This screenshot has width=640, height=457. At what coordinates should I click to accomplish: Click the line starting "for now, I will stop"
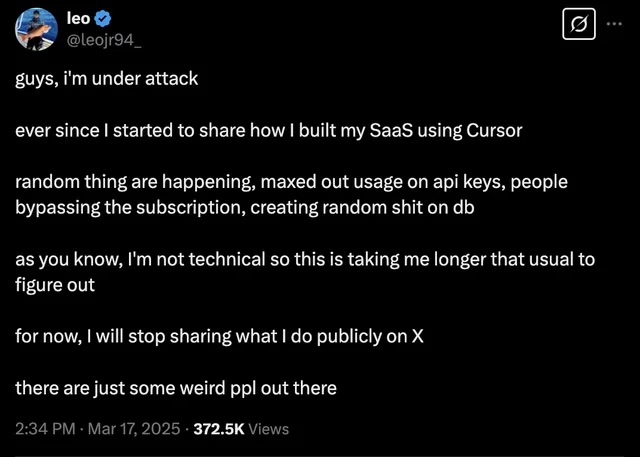pos(220,336)
